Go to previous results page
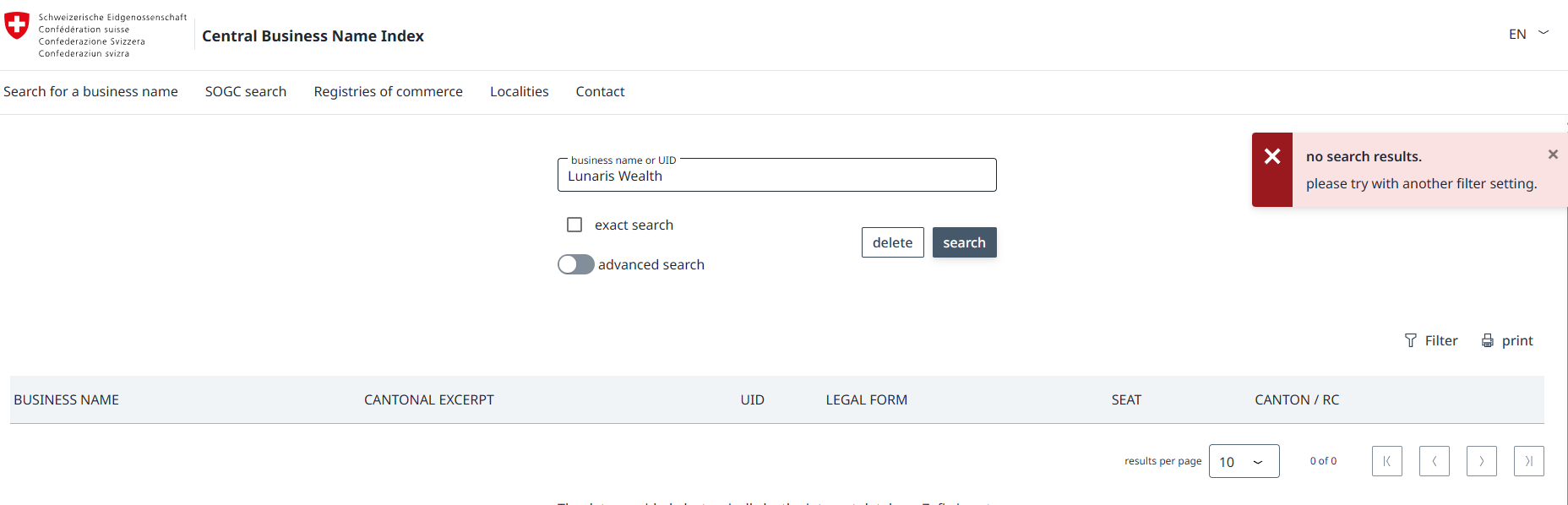Viewport: 1568px width, 505px height. 1434,461
